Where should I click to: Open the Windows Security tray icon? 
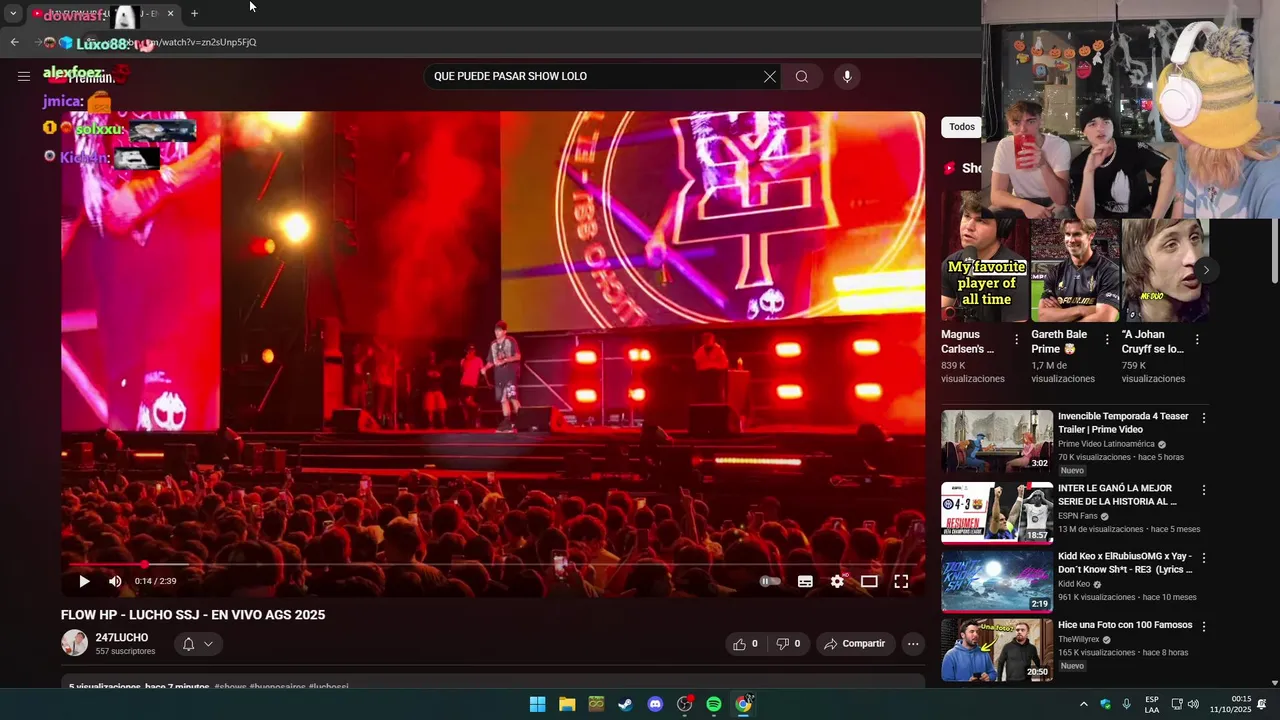(x=1105, y=704)
